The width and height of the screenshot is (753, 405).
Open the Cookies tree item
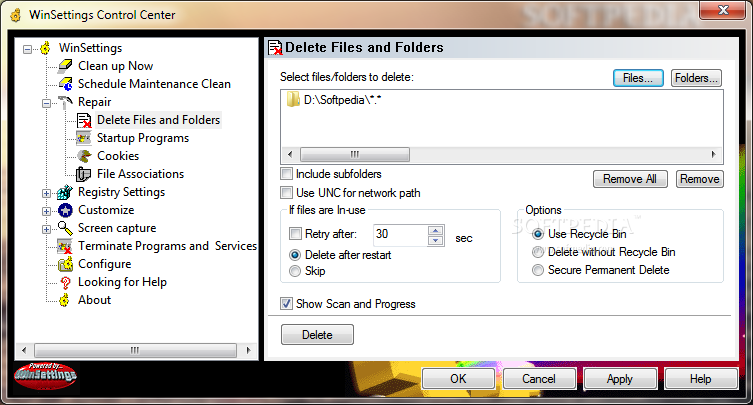[118, 156]
